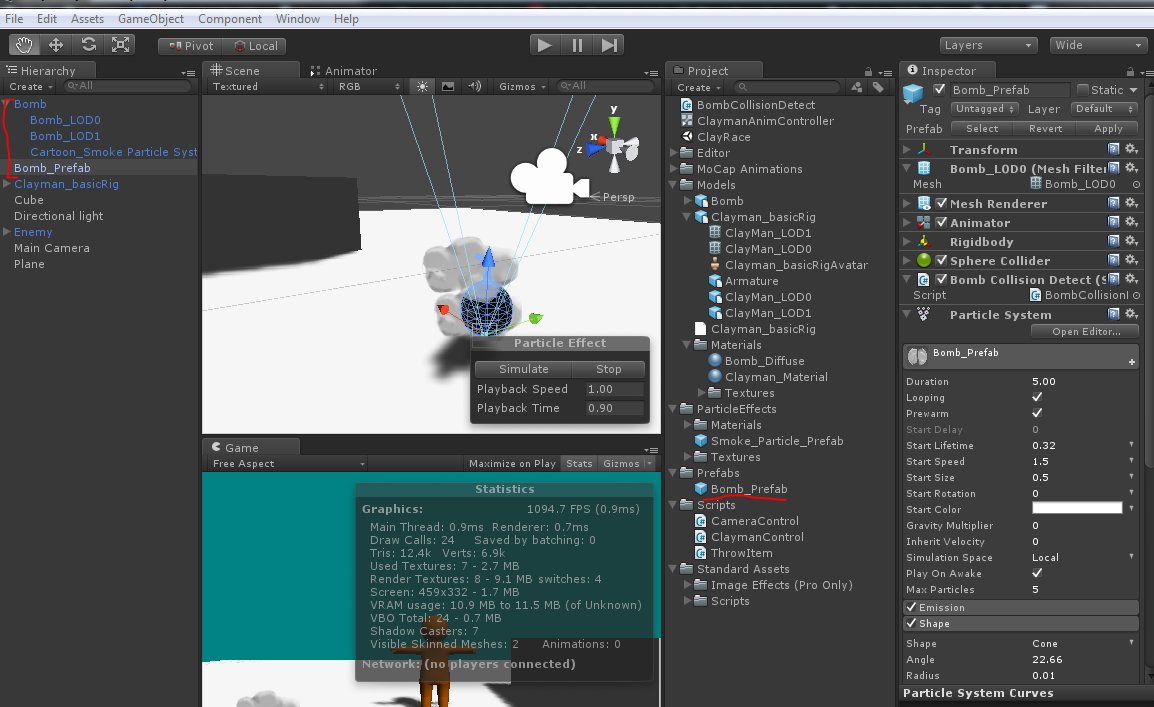Open the GameObject menu

coord(150,18)
